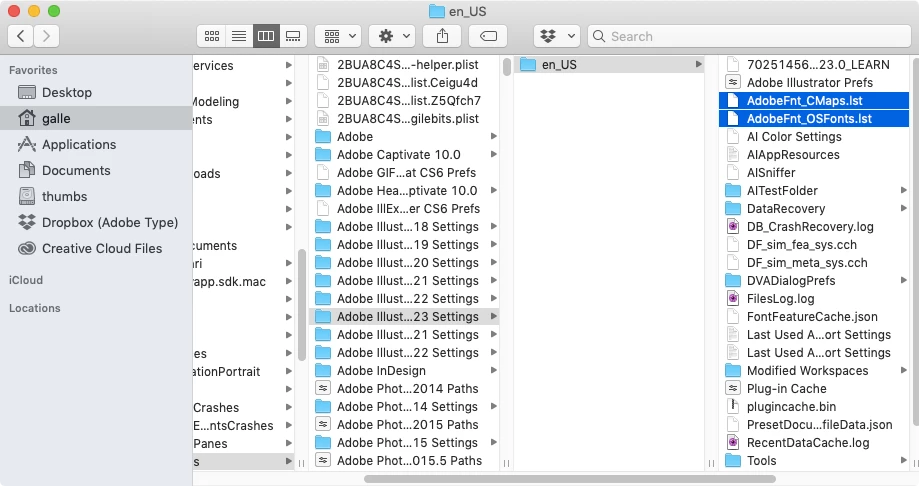
Task: Click into the Search field
Action: click(749, 36)
